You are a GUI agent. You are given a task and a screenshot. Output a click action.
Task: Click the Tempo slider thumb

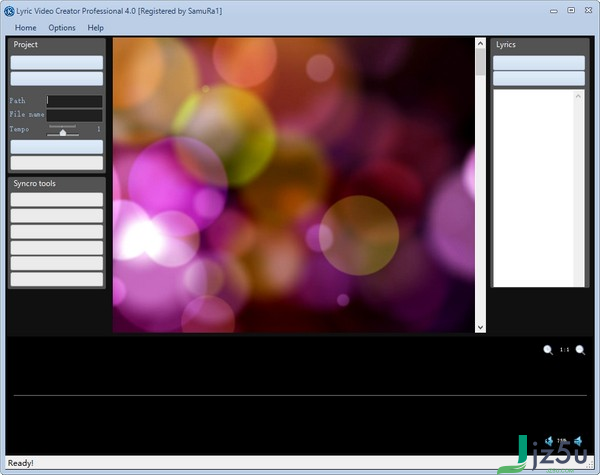[63, 132]
